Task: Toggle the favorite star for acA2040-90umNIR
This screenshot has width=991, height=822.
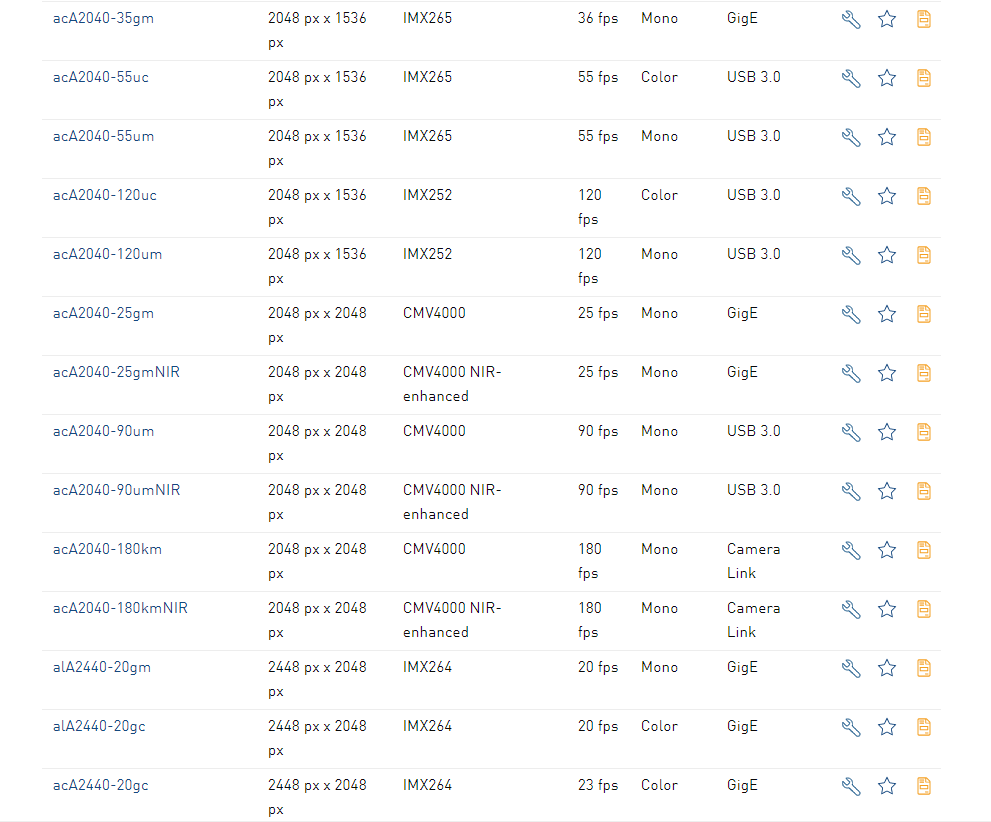Action: click(x=887, y=491)
